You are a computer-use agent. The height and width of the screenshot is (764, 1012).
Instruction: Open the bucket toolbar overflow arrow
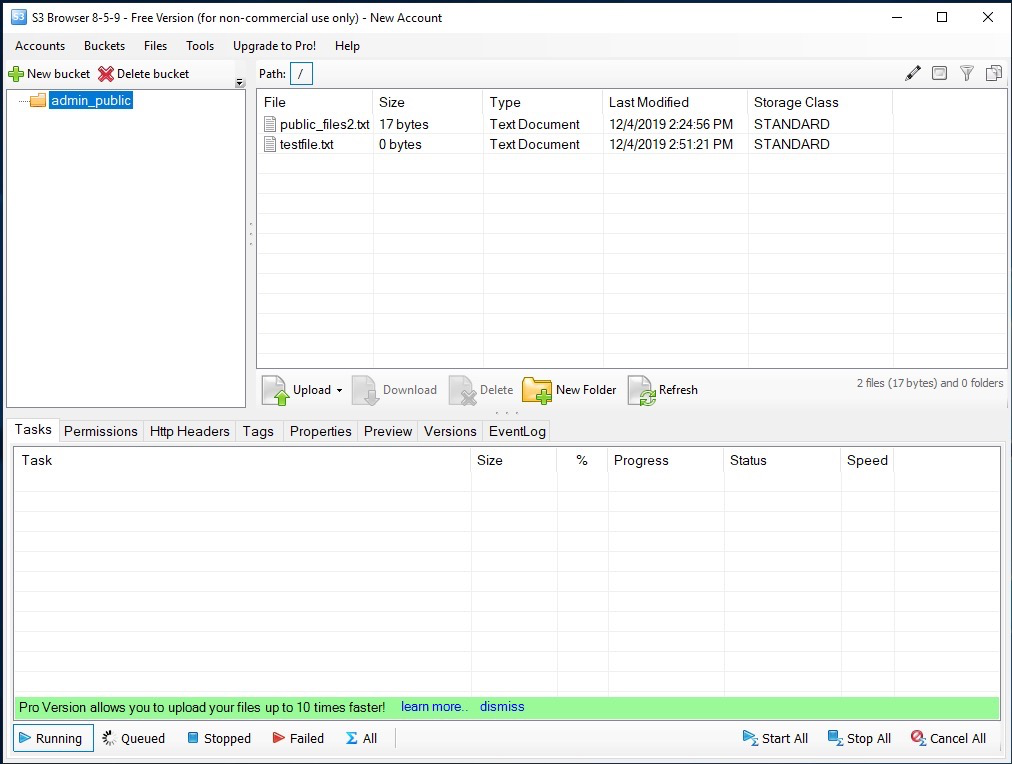coord(239,83)
